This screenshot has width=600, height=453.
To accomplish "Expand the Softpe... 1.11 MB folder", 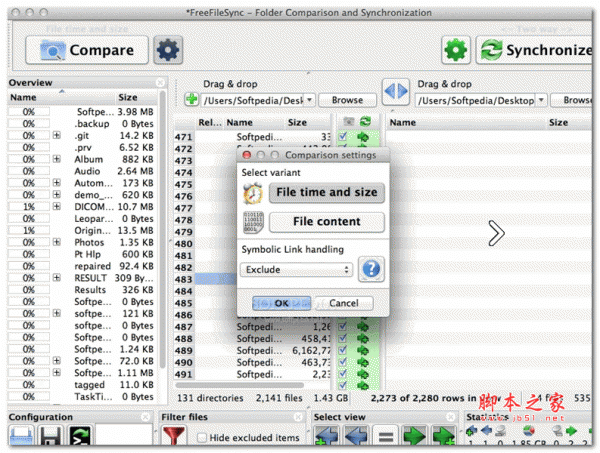I will tap(57, 372).
